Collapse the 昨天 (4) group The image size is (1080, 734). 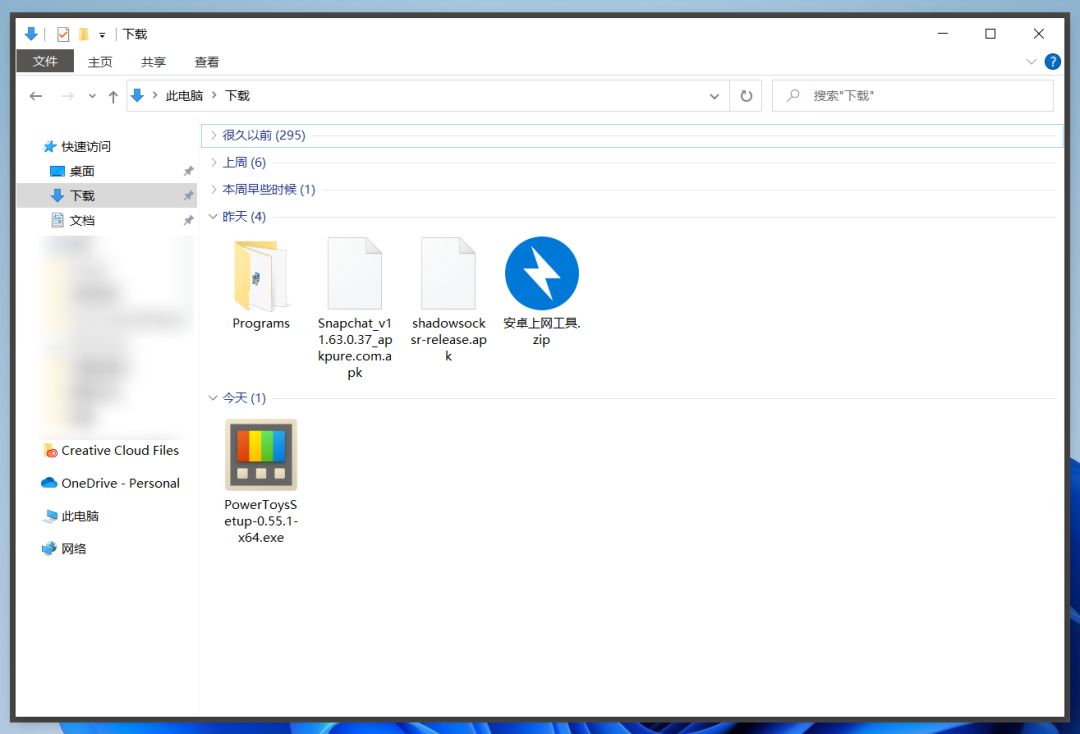click(213, 217)
